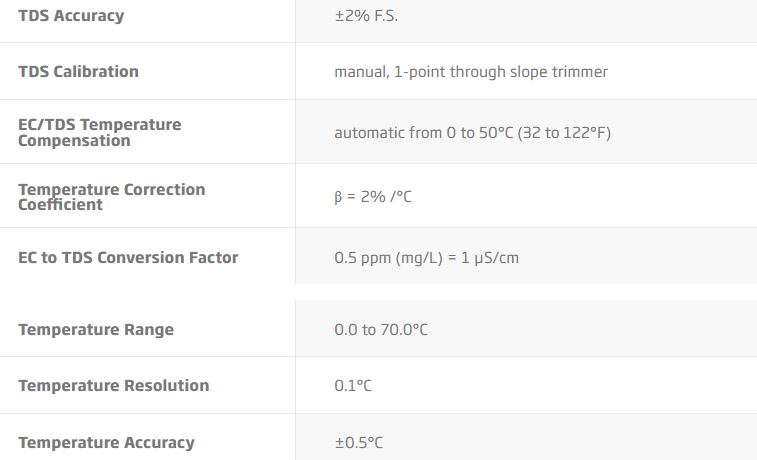Click the TDS Calibration row label
757x460 pixels.
(78, 72)
